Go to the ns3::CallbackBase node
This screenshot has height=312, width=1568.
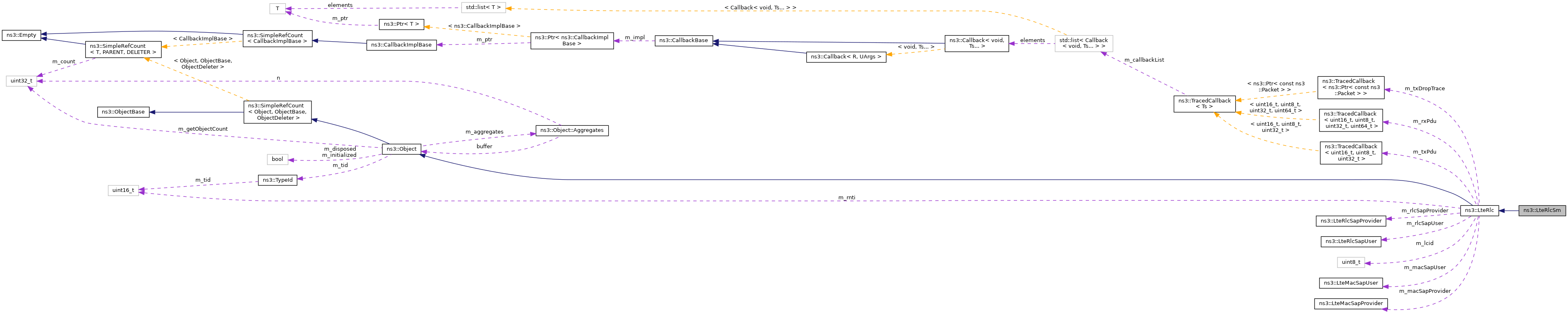coord(683,41)
